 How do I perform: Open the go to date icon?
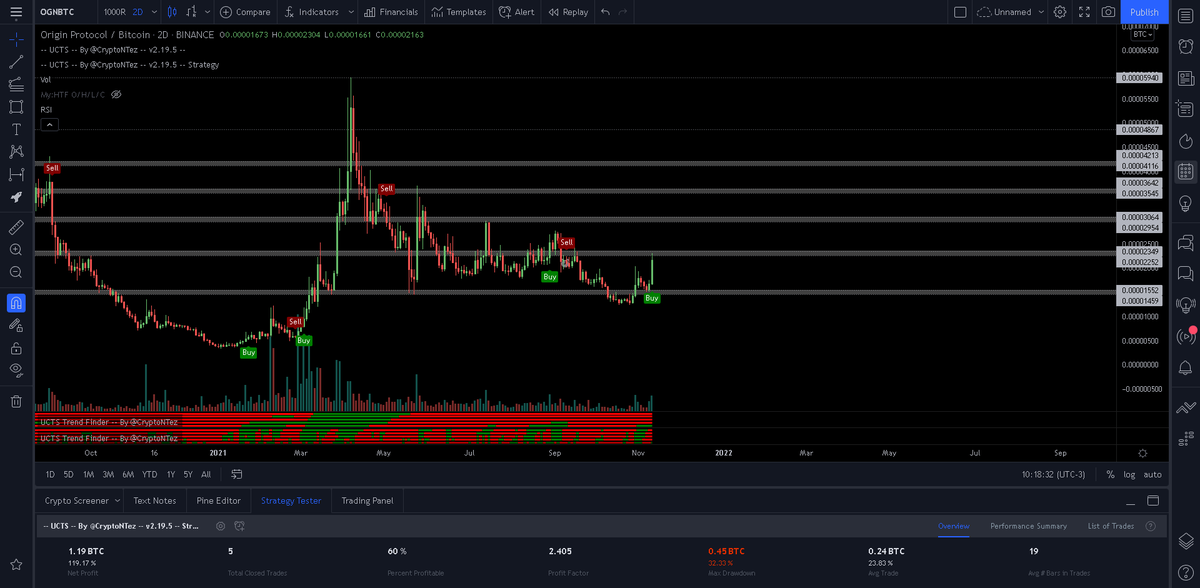coord(237,474)
